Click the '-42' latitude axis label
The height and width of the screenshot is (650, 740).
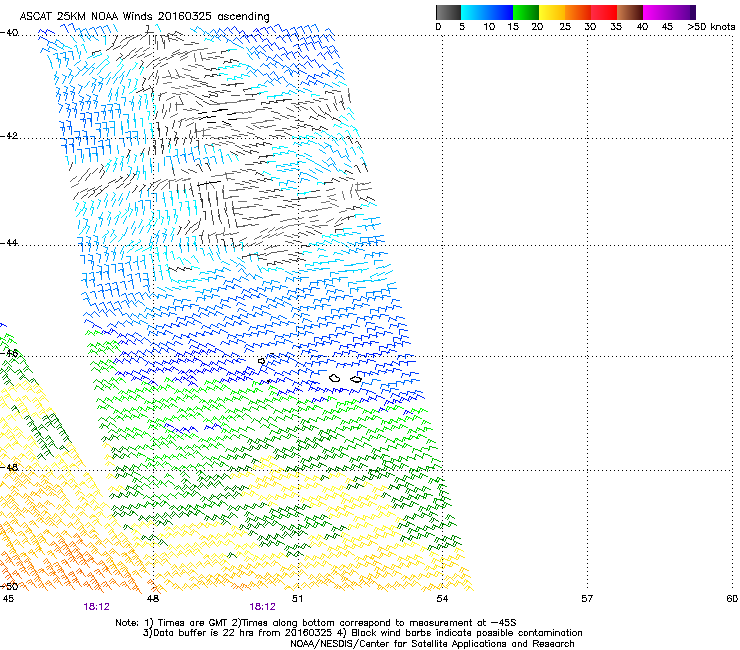[x=9, y=135]
